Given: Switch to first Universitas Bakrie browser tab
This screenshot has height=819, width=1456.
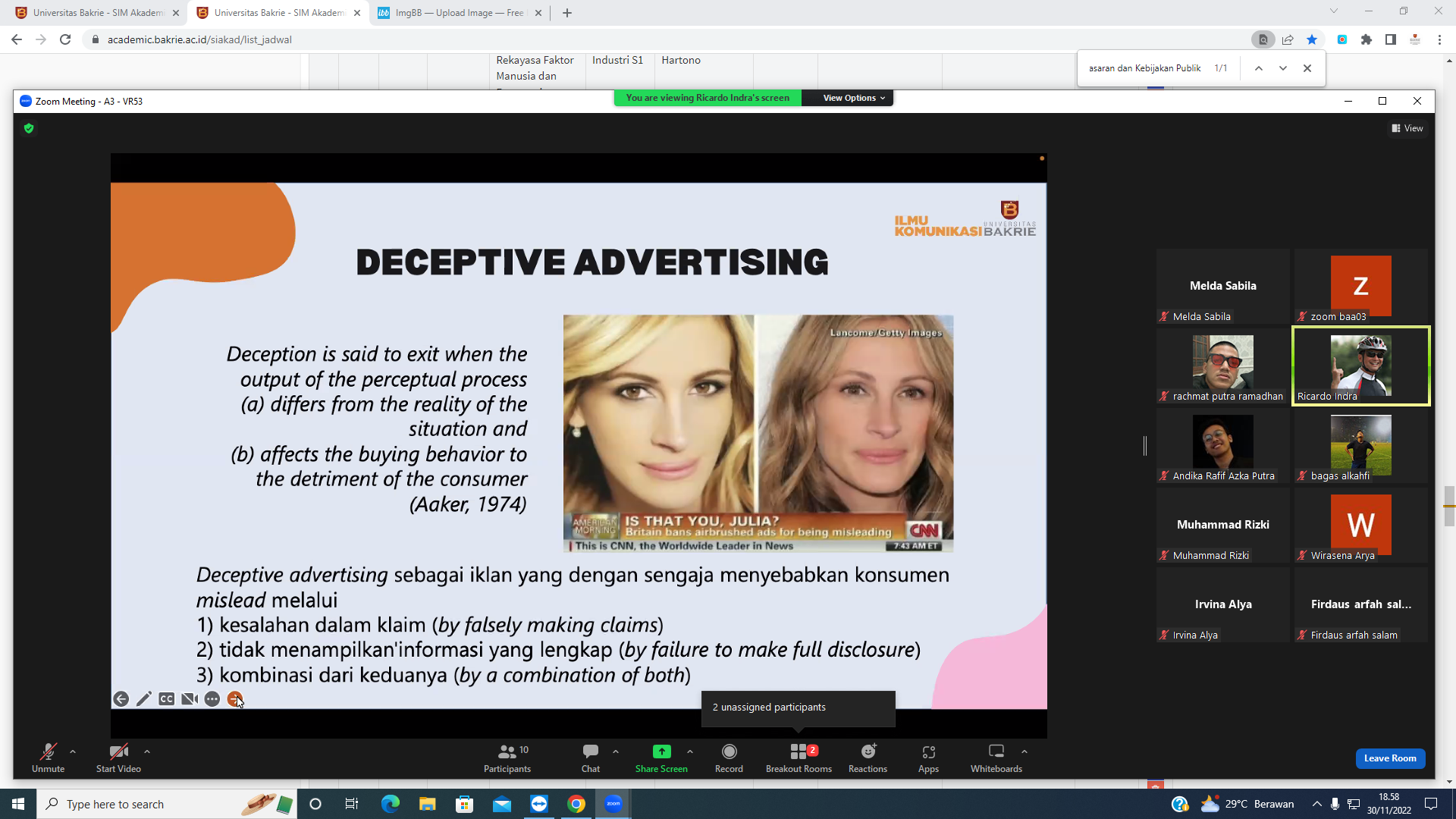Looking at the screenshot, I should [97, 13].
